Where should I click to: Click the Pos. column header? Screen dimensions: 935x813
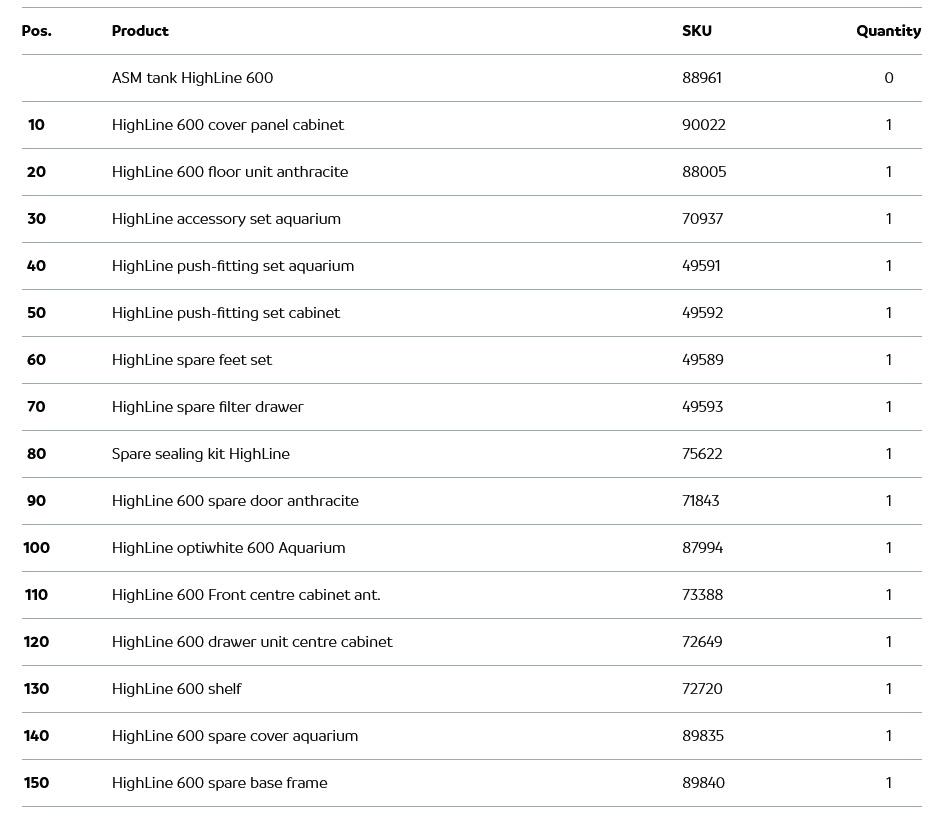pyautogui.click(x=37, y=31)
